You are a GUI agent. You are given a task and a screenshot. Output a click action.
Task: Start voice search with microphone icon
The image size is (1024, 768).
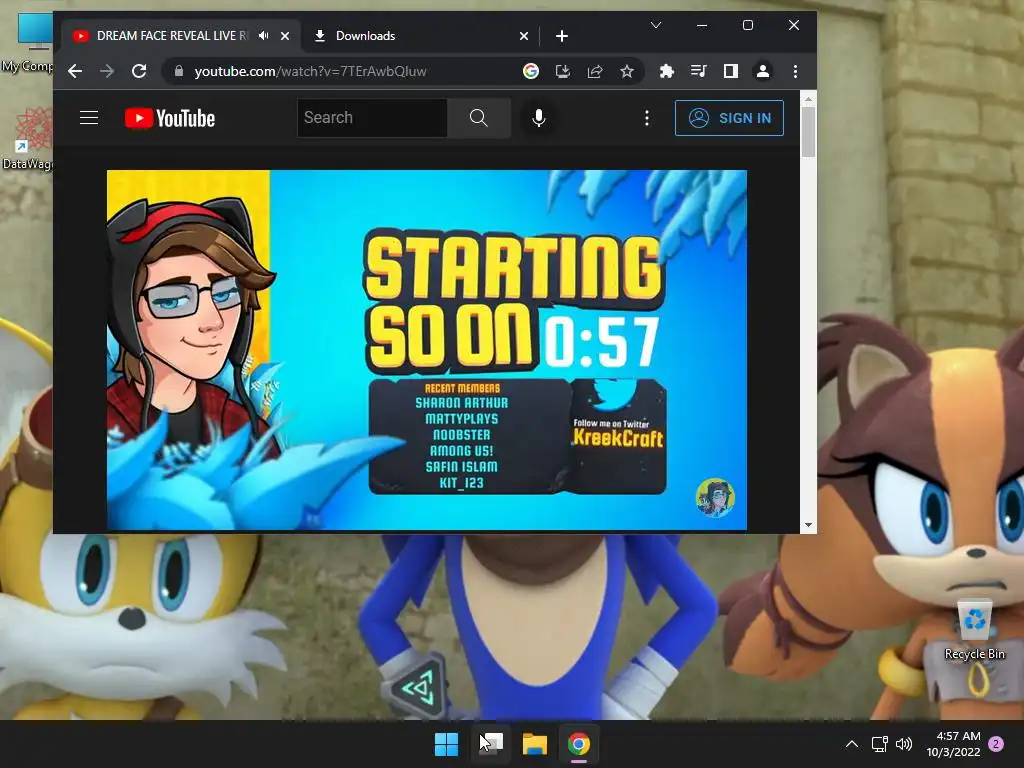[x=539, y=118]
